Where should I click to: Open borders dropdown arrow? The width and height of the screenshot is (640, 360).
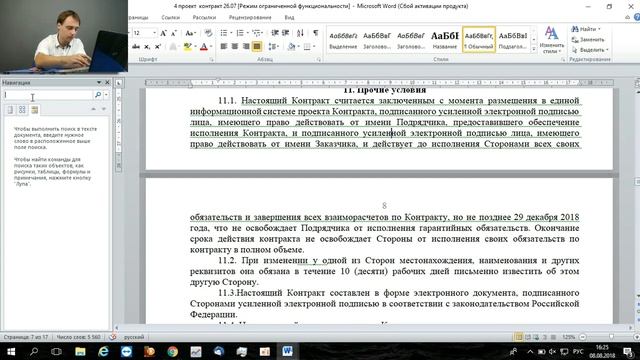pos(314,47)
